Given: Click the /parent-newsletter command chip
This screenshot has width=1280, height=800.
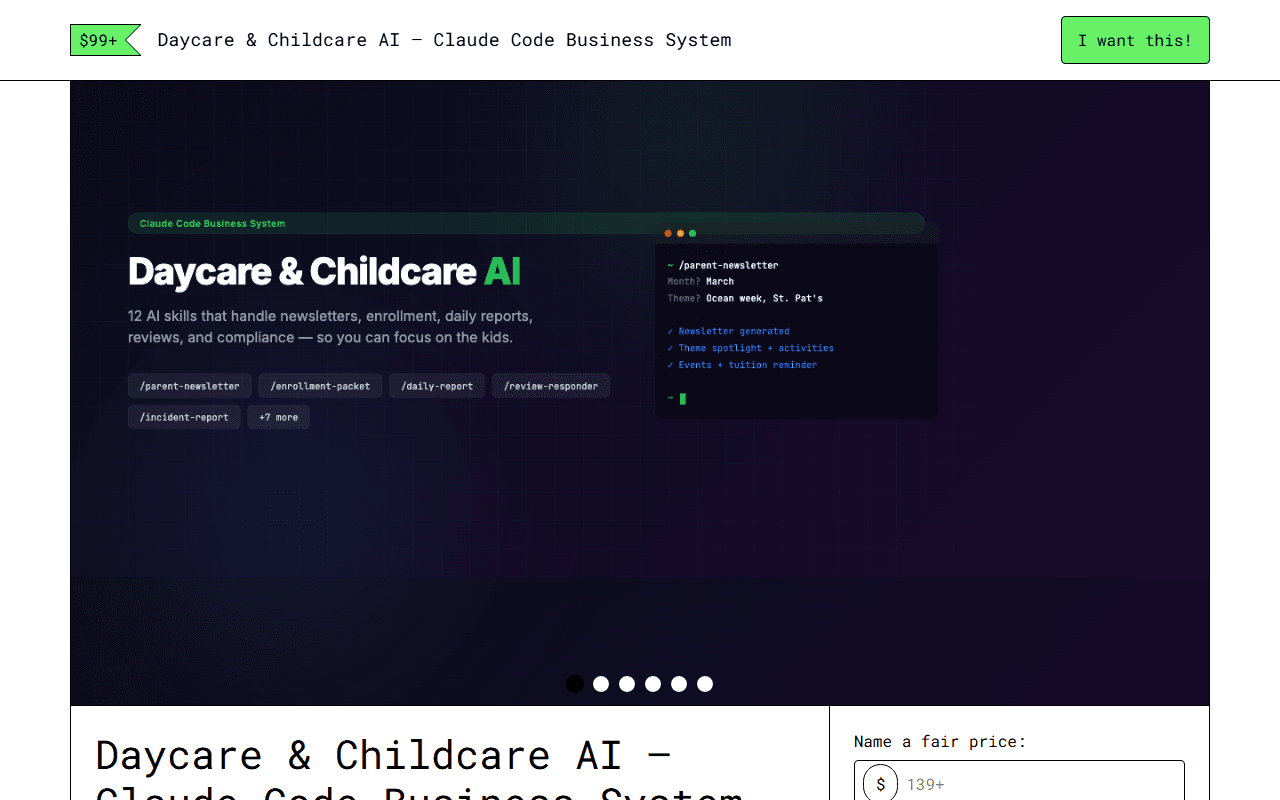Looking at the screenshot, I should pos(189,385).
